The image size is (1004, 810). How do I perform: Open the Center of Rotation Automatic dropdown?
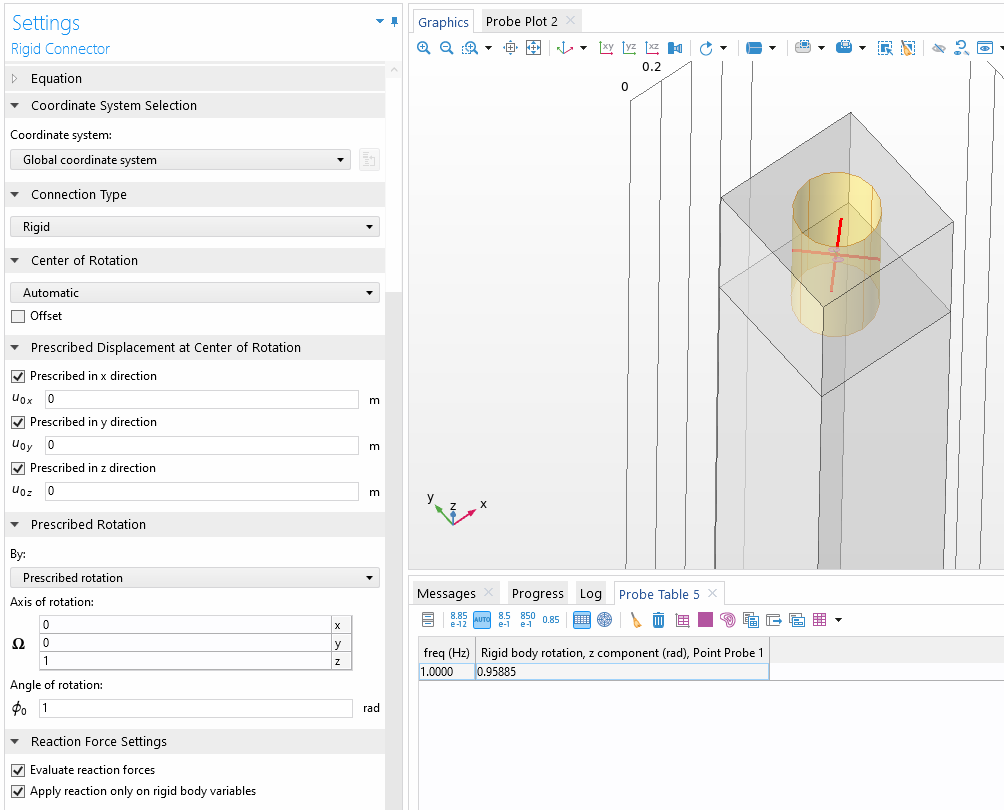point(195,293)
